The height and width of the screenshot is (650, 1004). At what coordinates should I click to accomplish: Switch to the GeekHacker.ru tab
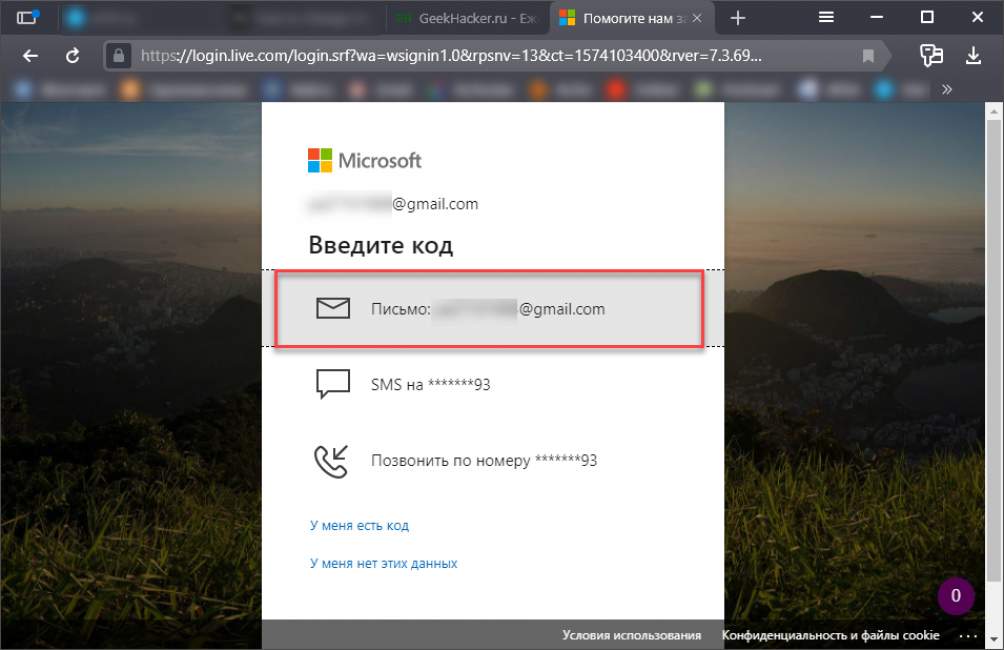(x=467, y=19)
